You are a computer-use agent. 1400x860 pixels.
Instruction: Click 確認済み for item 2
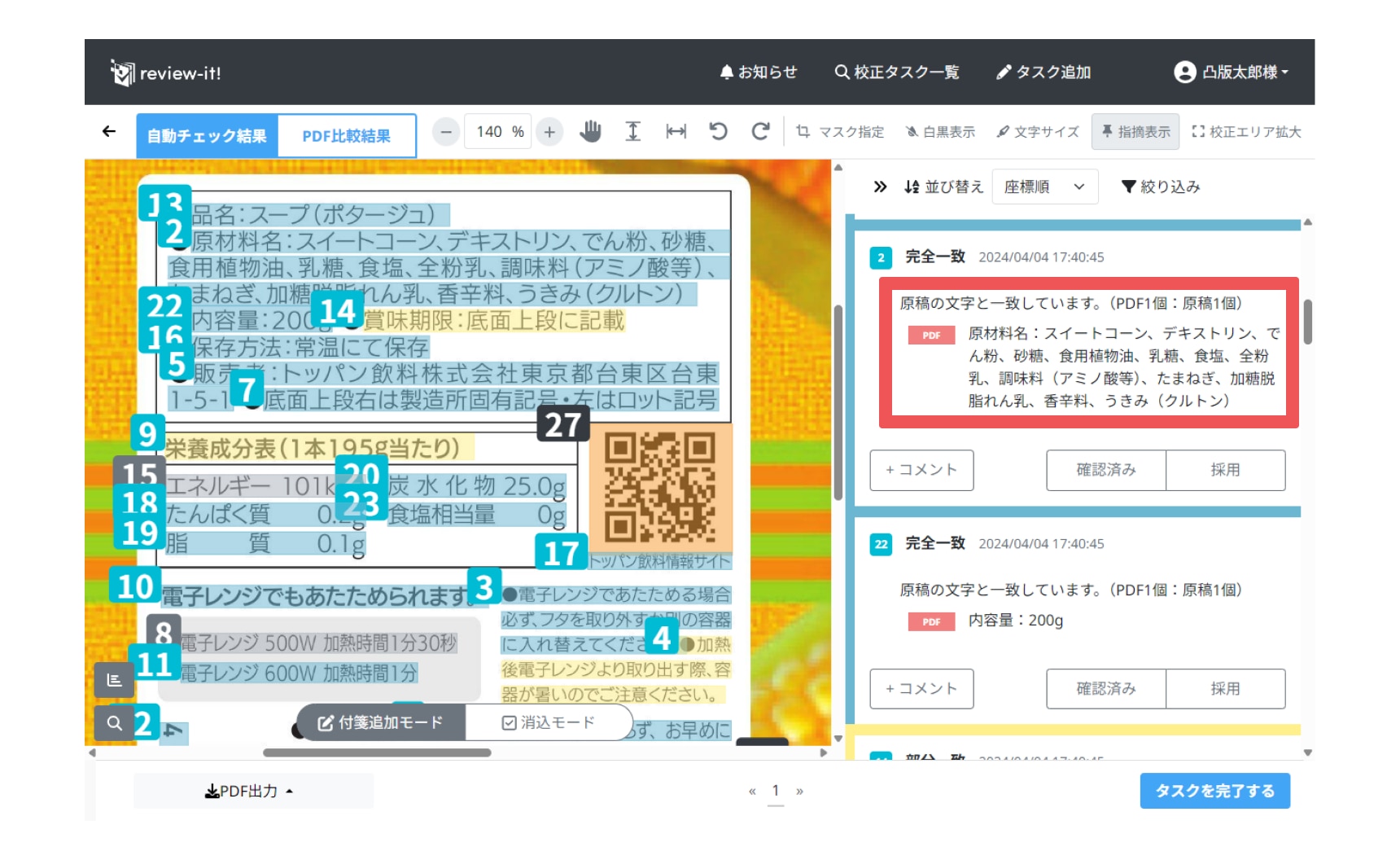[x=1105, y=470]
